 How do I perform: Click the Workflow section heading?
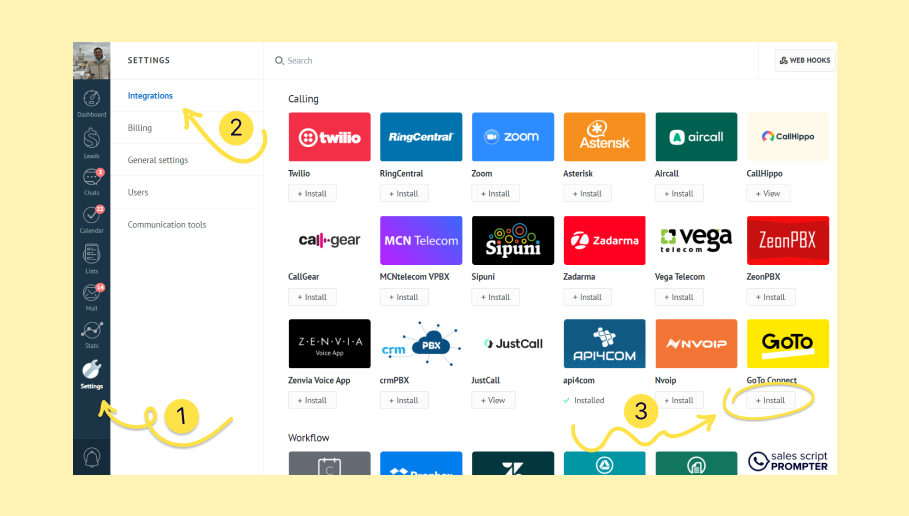pos(308,438)
